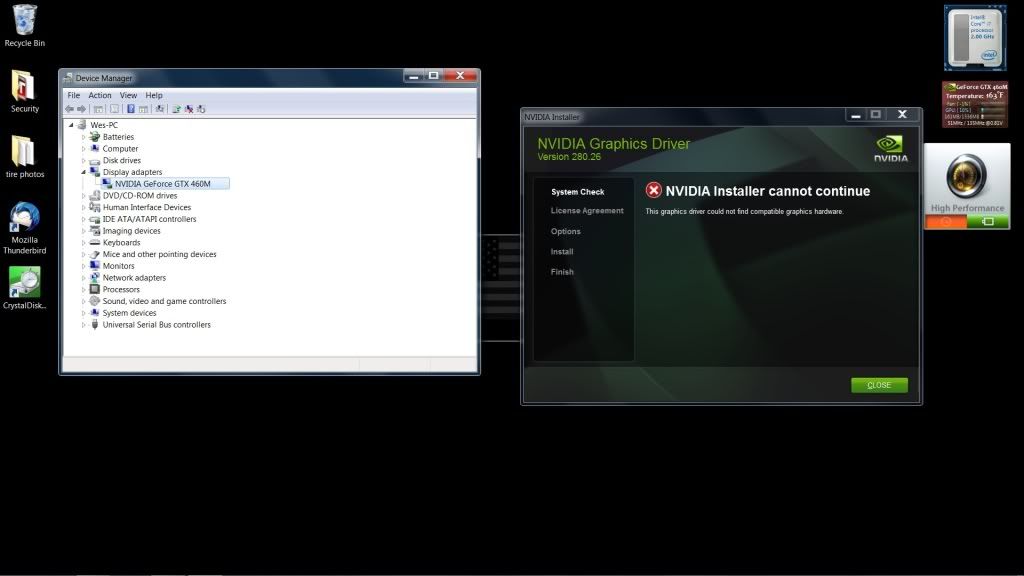Select the Keyboards tree item

pyautogui.click(x=121, y=242)
